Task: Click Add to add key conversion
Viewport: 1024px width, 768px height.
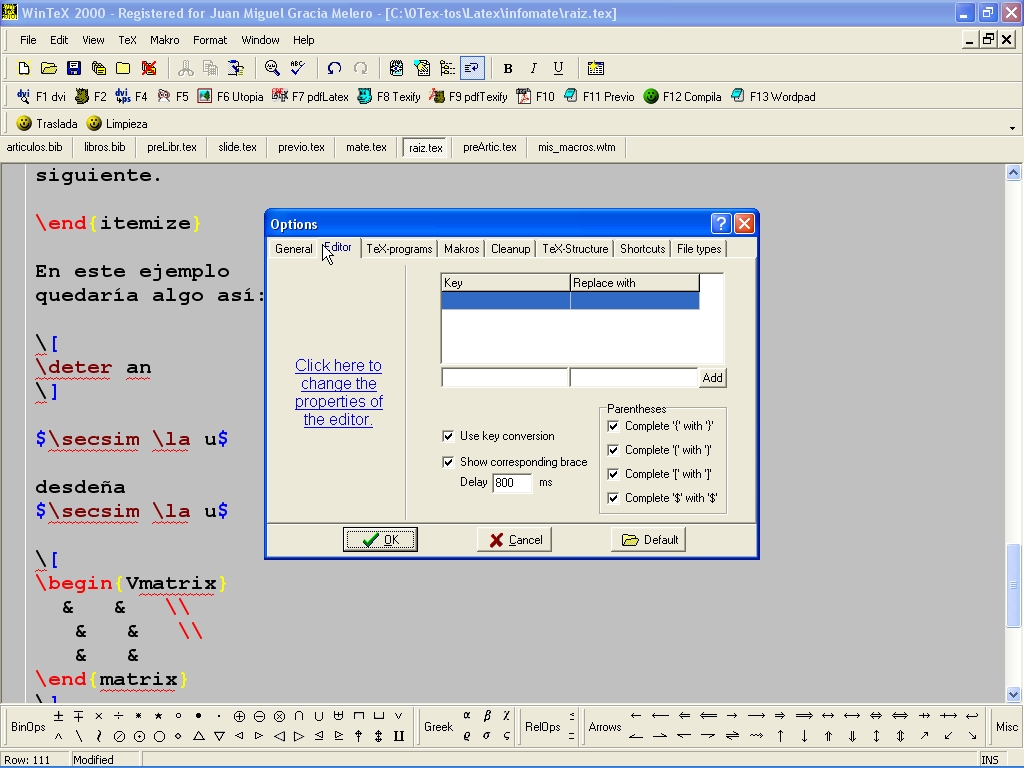Action: coord(712,377)
